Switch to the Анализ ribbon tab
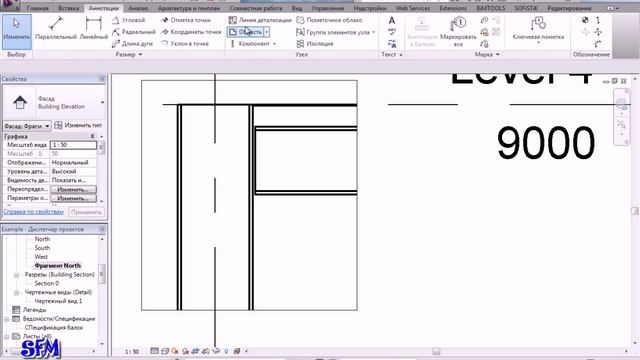The height and width of the screenshot is (360, 640). click(x=138, y=8)
